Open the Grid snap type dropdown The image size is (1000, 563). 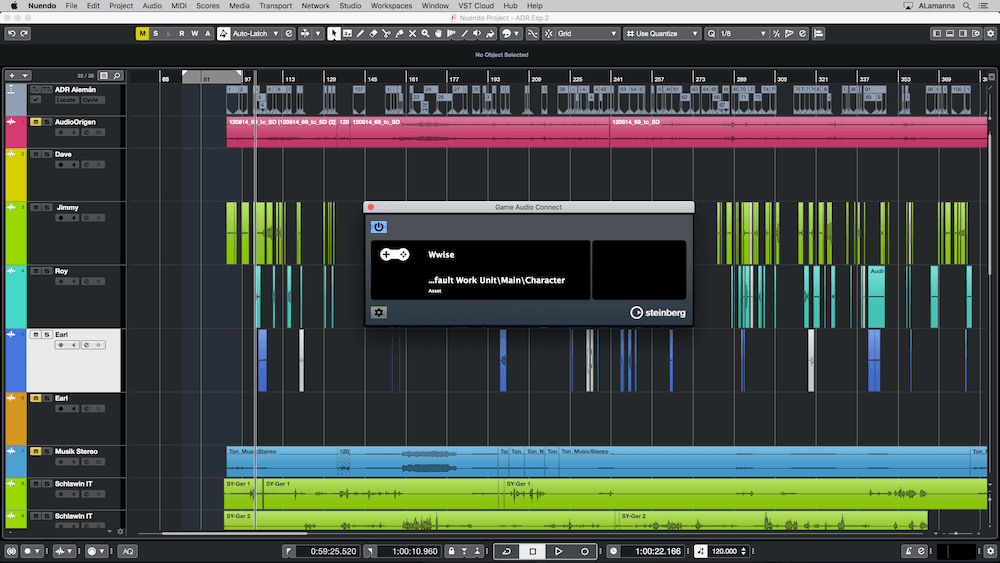tap(587, 33)
